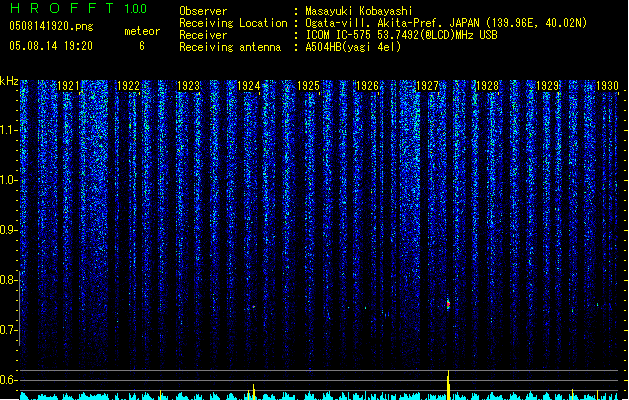The image size is (629, 400).
Task: Click the 'Receiver' field label
Action: 203,35
